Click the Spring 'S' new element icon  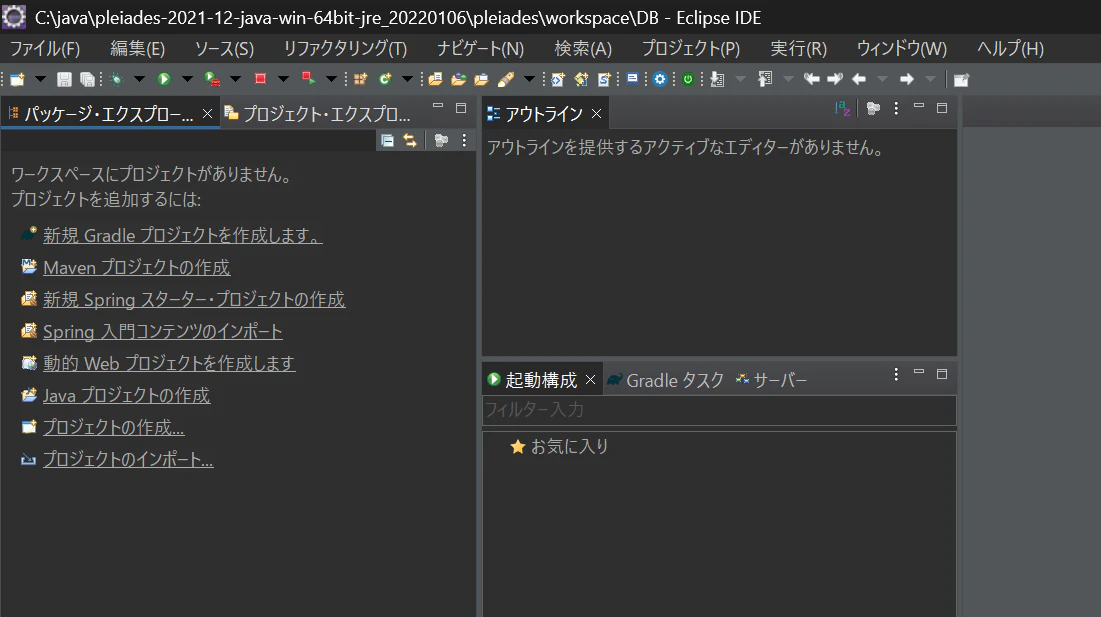604,79
